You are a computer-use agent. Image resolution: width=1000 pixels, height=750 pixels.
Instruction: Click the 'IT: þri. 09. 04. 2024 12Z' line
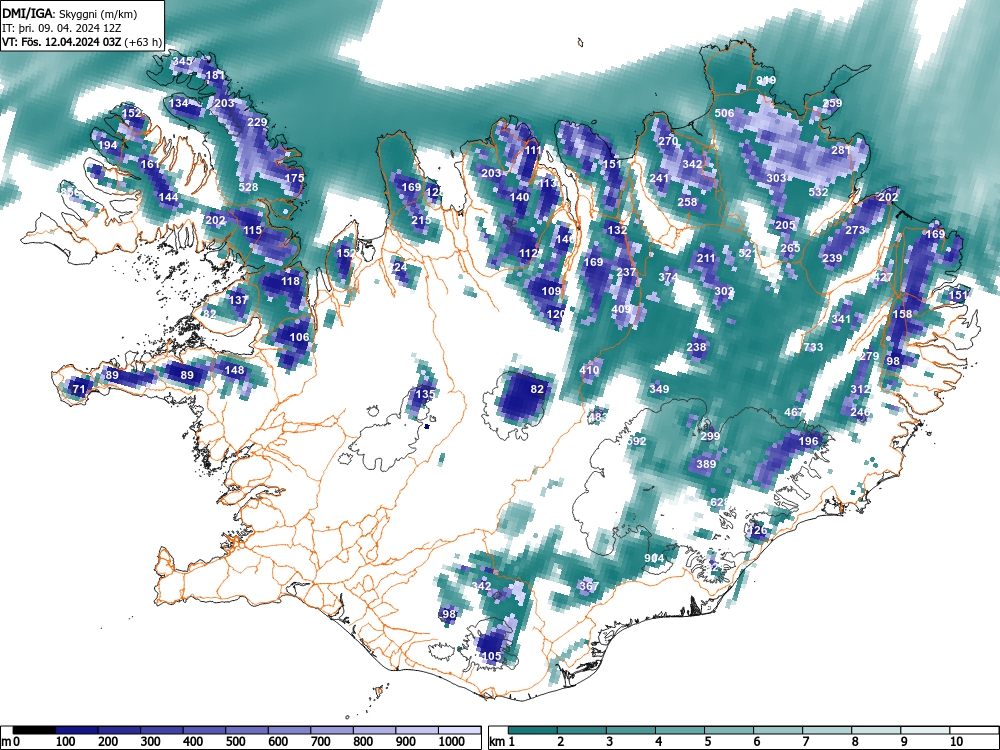coord(61,28)
